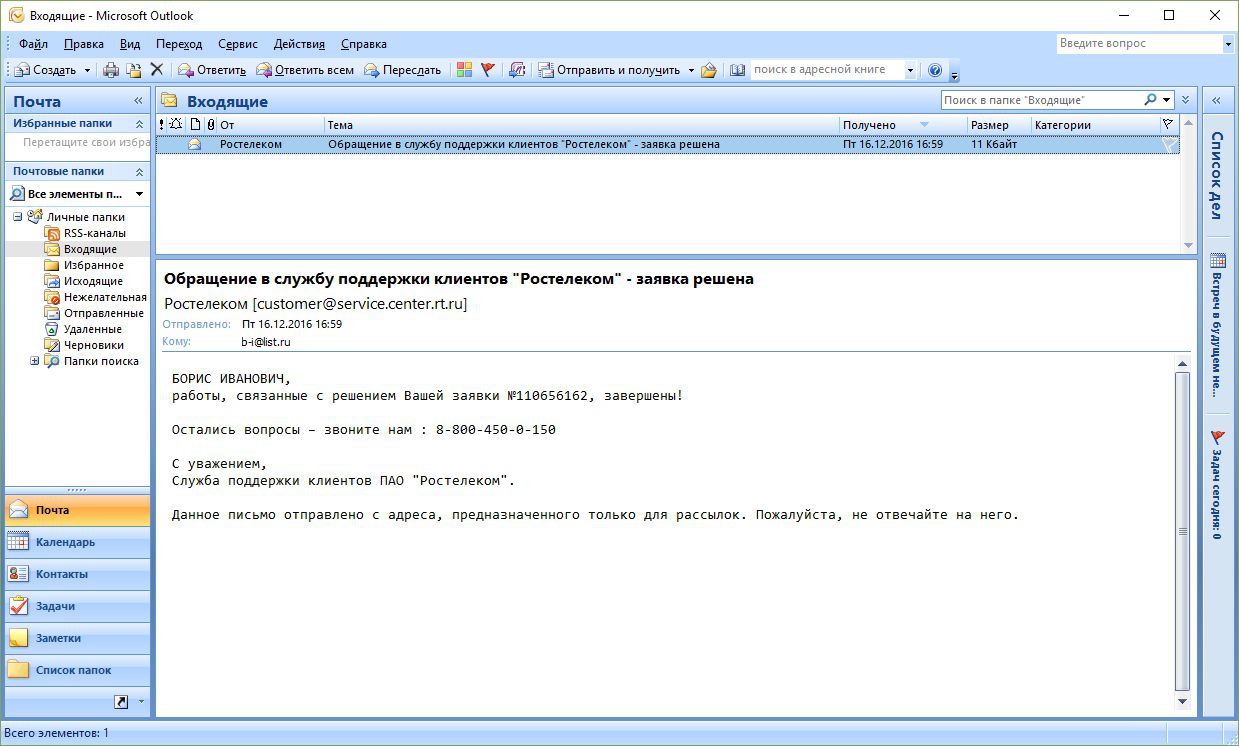The height and width of the screenshot is (746, 1239).
Task: Expand the Список дел to-do bar
Action: coord(1217,101)
